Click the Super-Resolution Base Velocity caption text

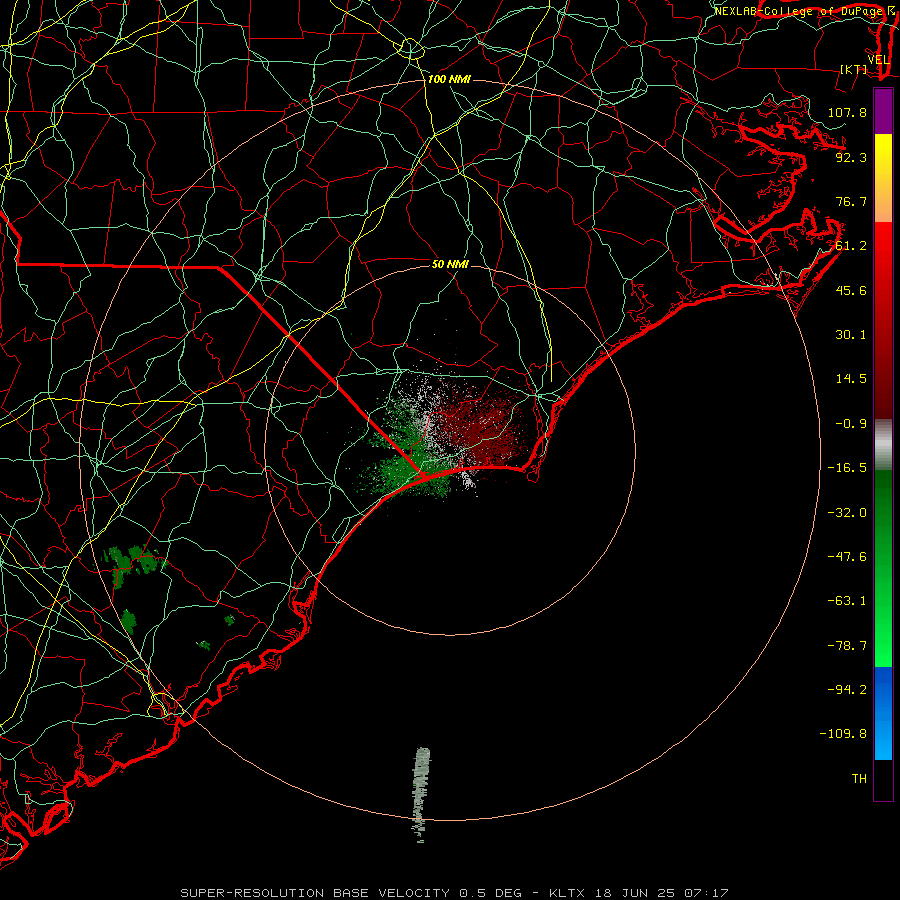tap(454, 893)
